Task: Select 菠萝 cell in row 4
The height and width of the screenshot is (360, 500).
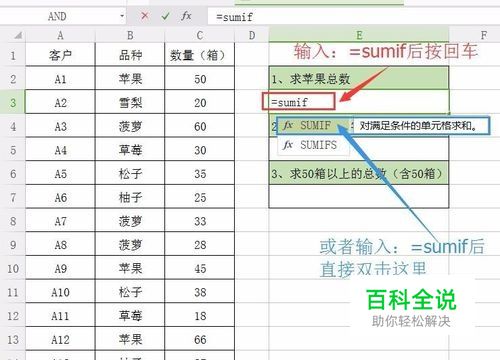Action: coord(130,126)
